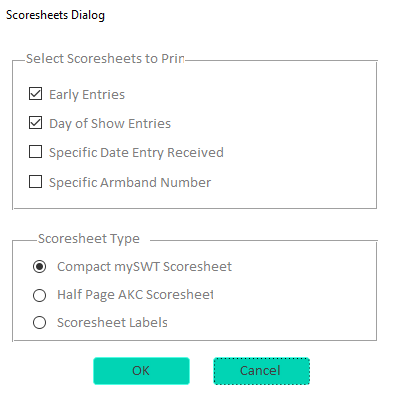Uncheck the Day of Show Entries box
The width and height of the screenshot is (394, 399).
point(35,123)
